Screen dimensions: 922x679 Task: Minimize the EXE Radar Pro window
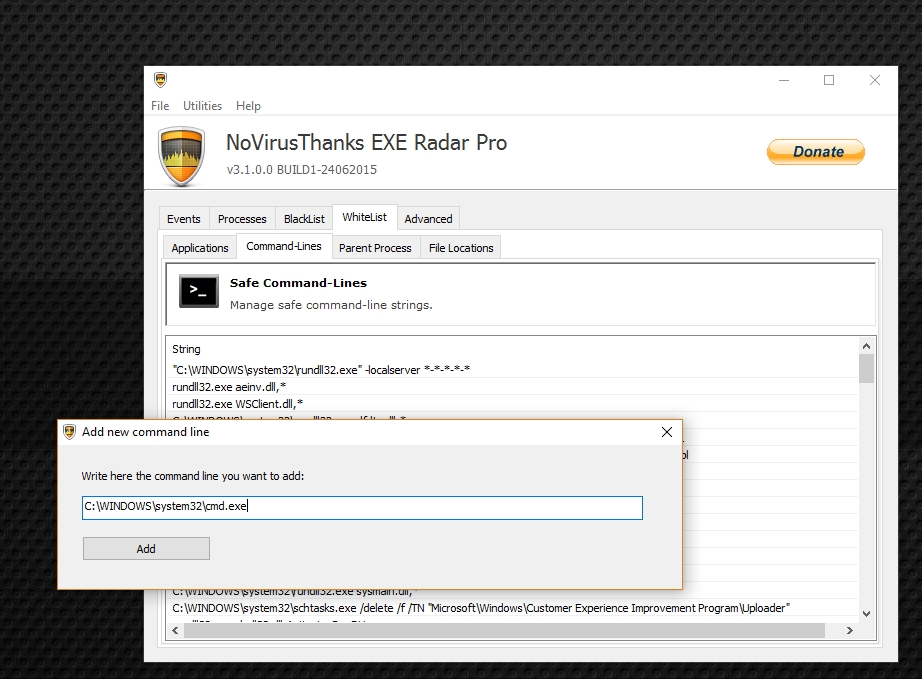(784, 80)
